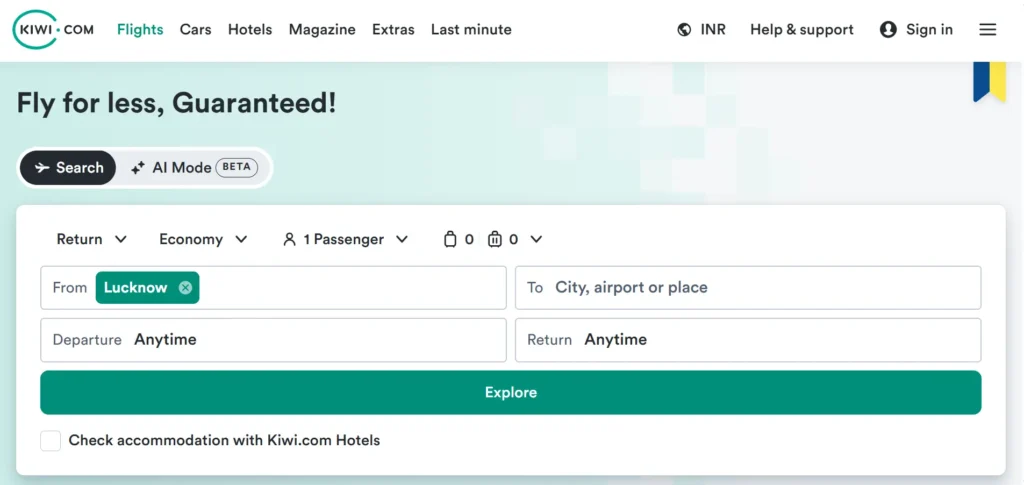The width and height of the screenshot is (1024, 485).
Task: Select the globe language icon
Action: coord(684,29)
